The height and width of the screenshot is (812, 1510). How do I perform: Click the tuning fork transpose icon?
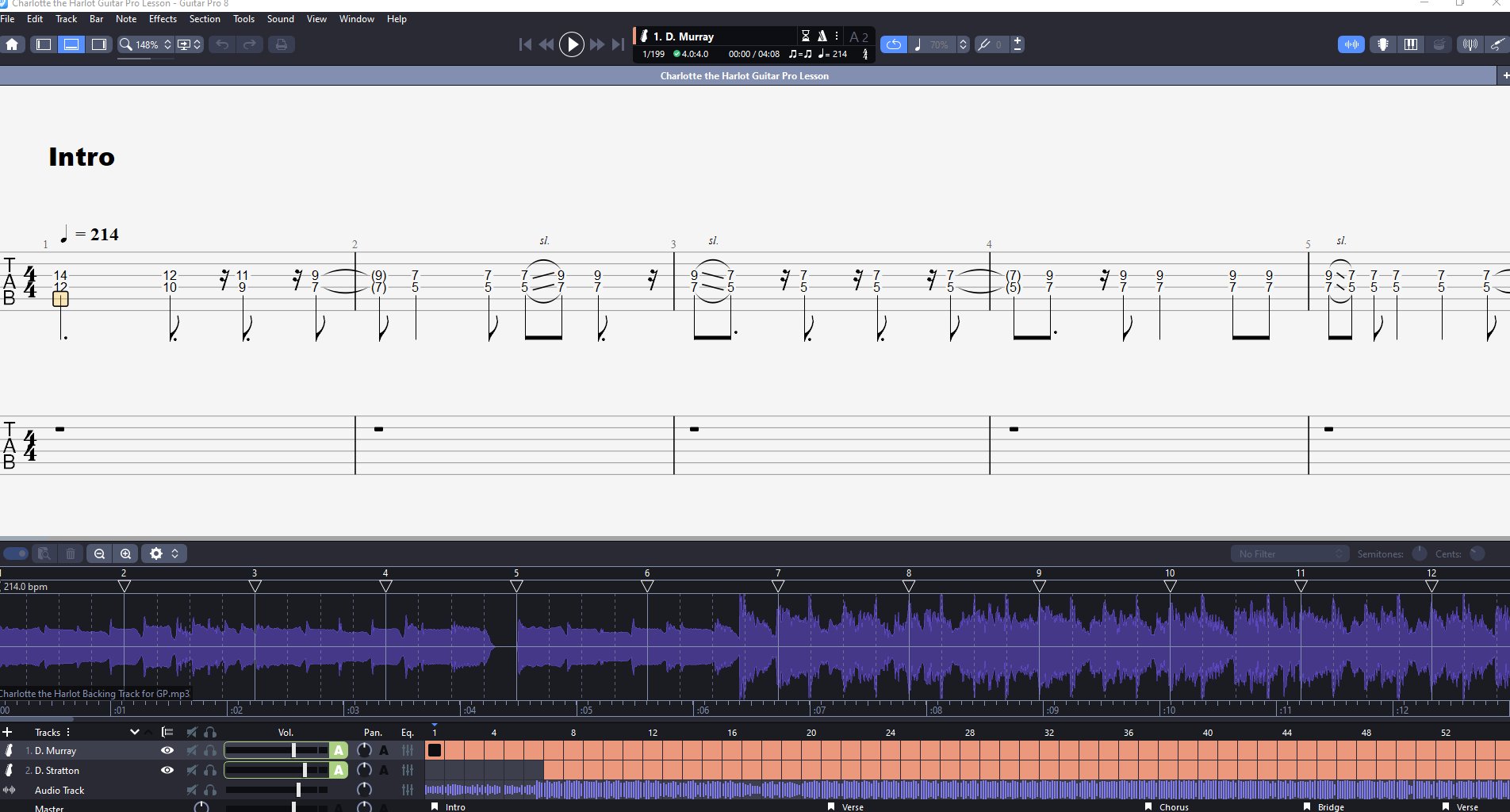pyautogui.click(x=984, y=44)
